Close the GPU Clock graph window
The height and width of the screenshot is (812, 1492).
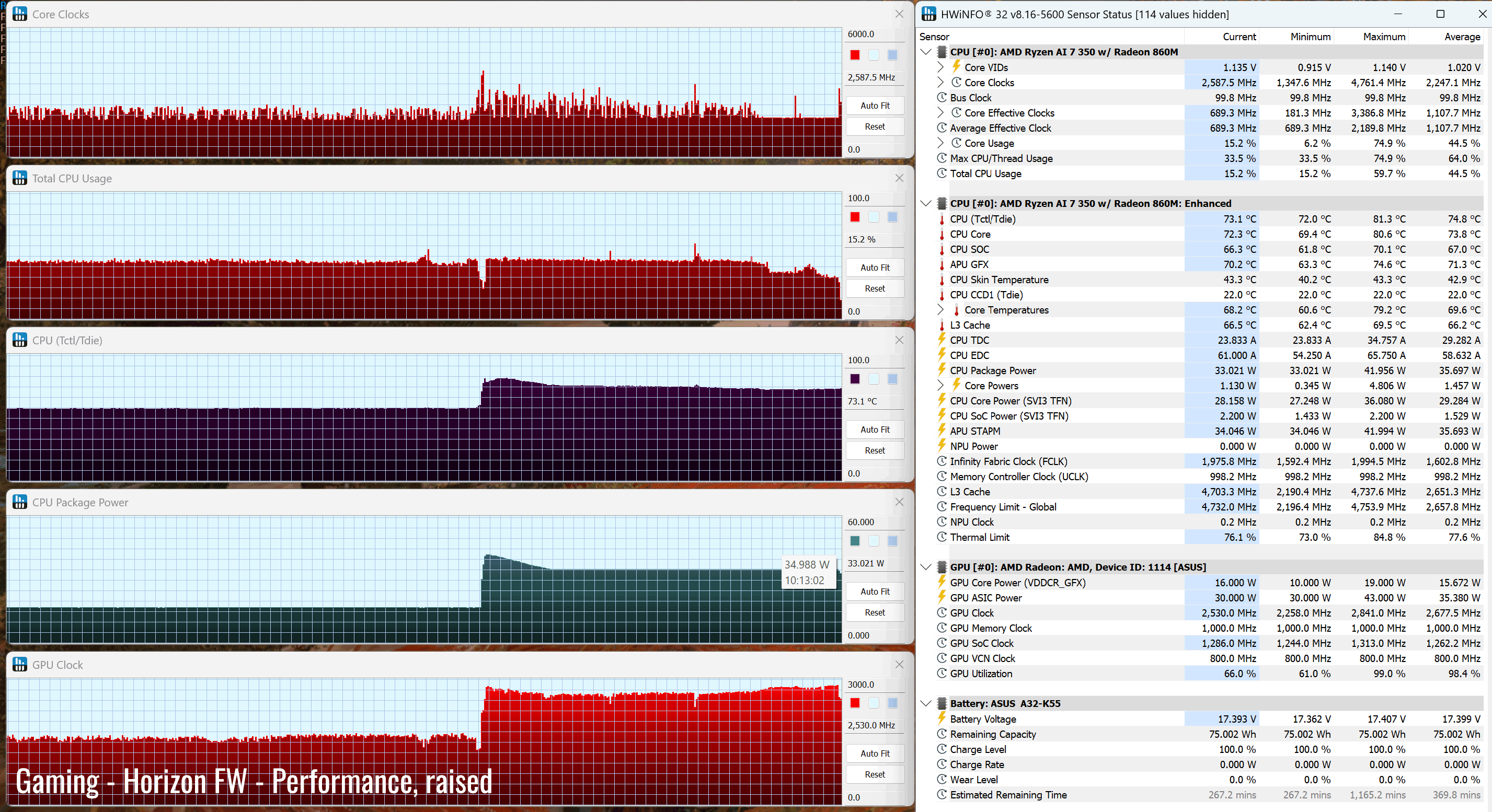tap(899, 665)
